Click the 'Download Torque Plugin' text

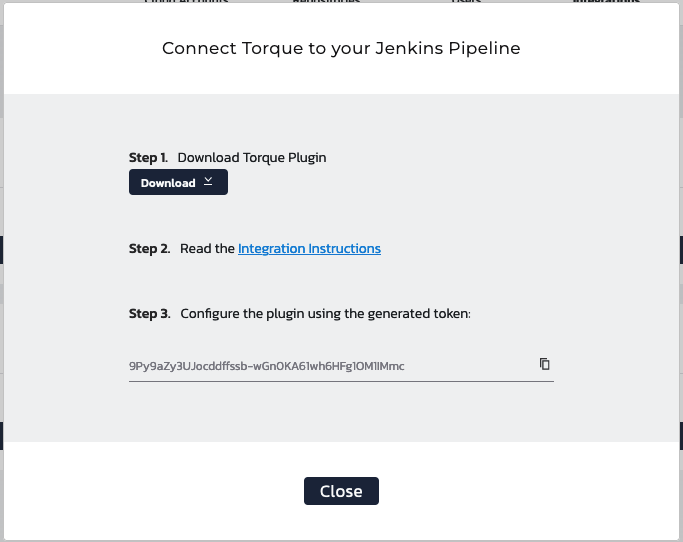pos(252,157)
